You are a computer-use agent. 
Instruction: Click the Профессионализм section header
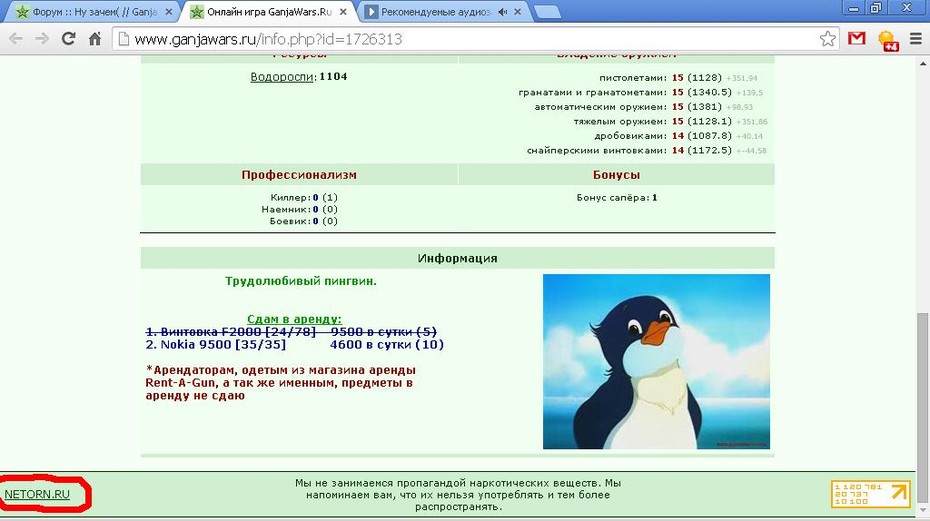coord(299,175)
